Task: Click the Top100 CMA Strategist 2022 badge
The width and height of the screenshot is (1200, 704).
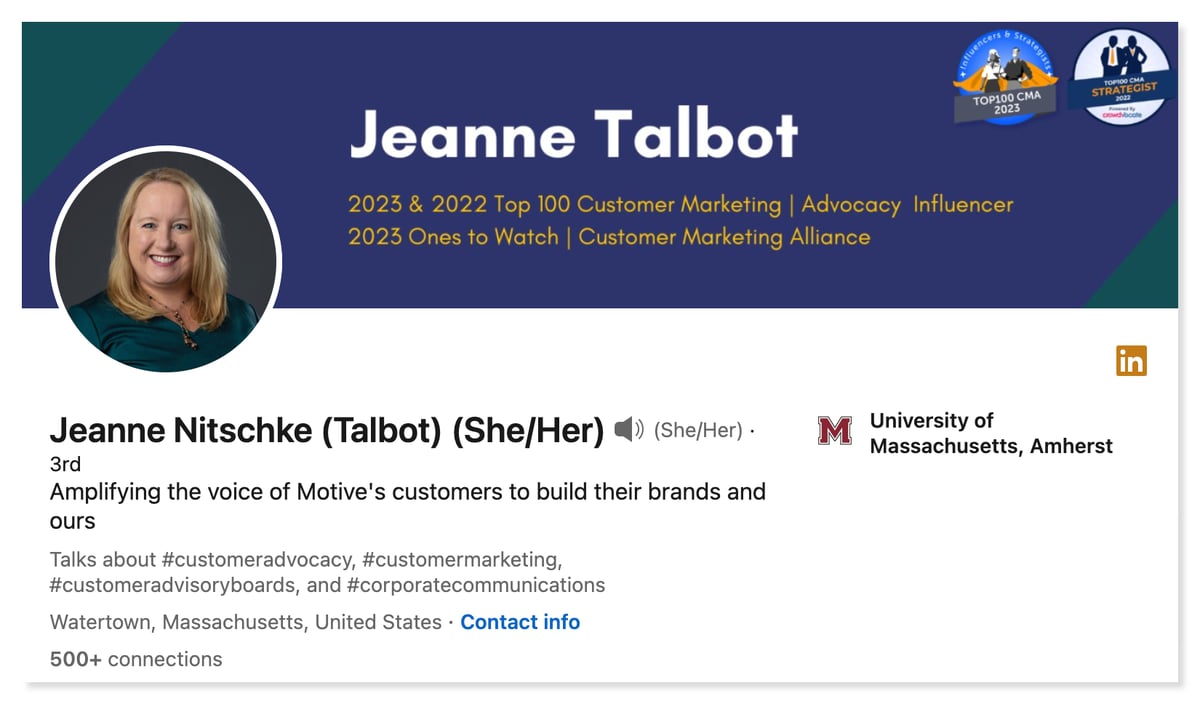Action: coord(1120,77)
